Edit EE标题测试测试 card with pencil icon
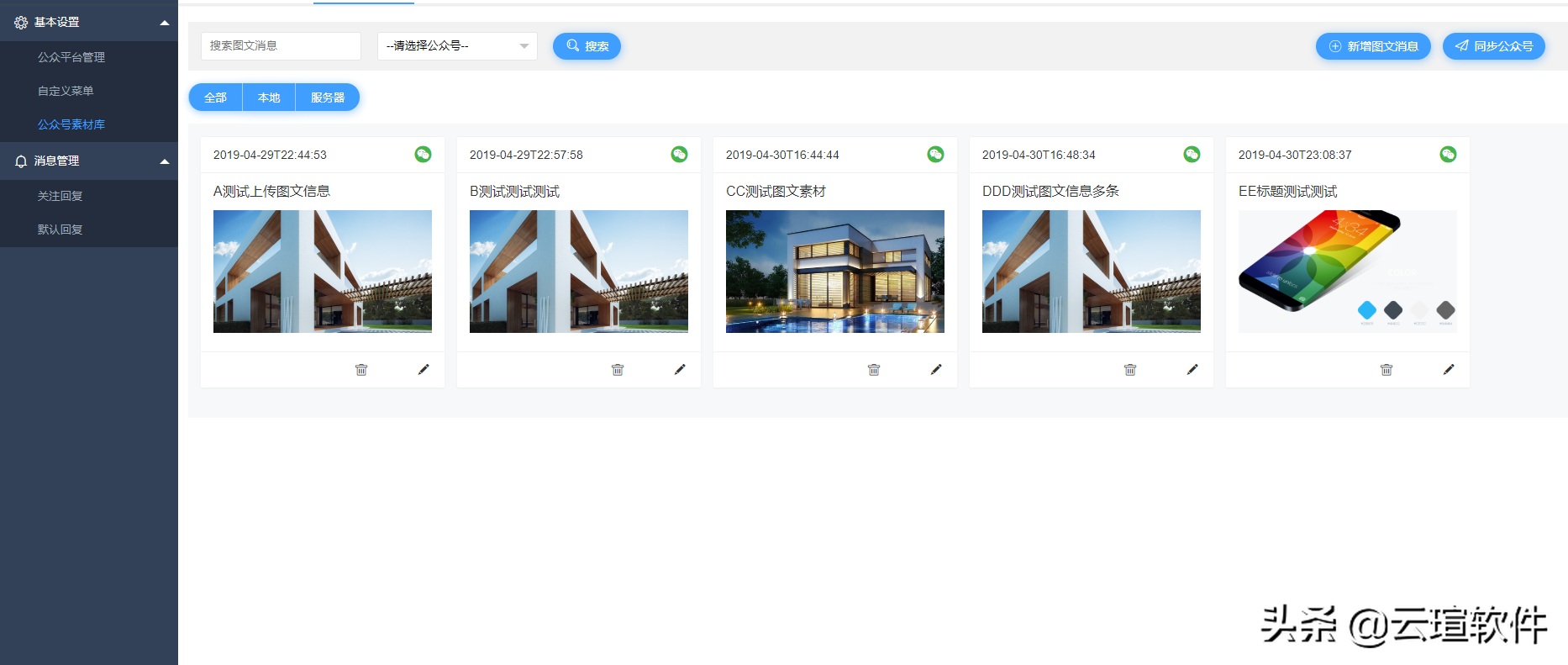 [1449, 369]
